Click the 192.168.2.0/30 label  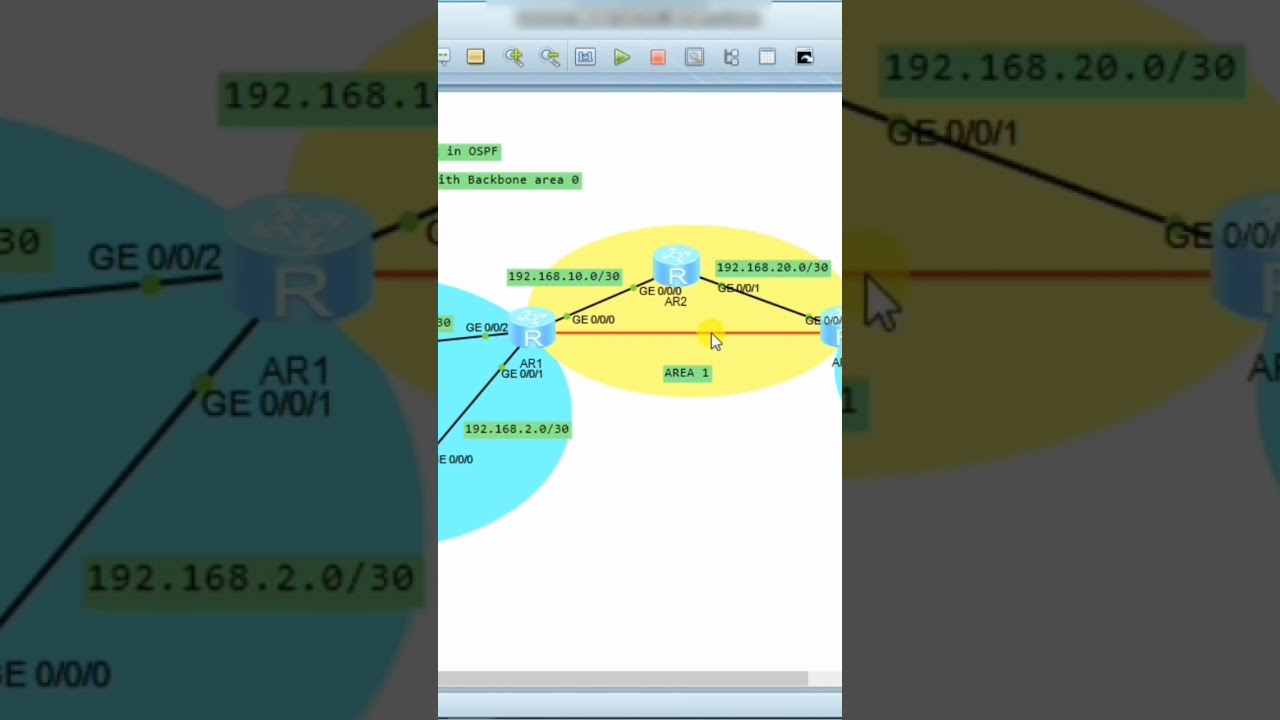[x=517, y=429]
